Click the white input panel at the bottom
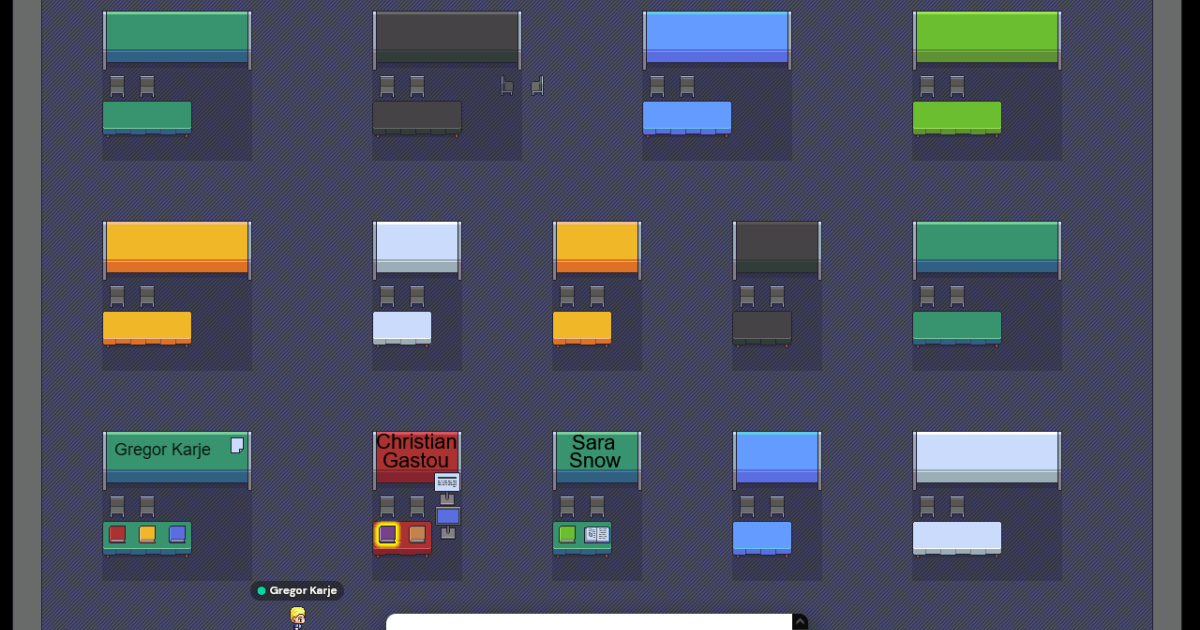Viewport: 1200px width, 630px height. click(x=590, y=622)
